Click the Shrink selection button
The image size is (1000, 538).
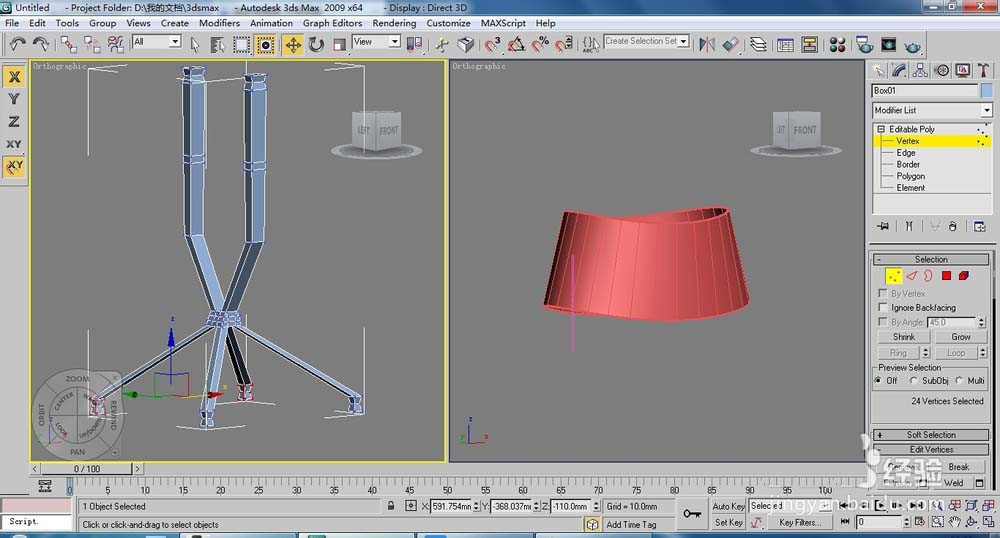click(x=904, y=337)
